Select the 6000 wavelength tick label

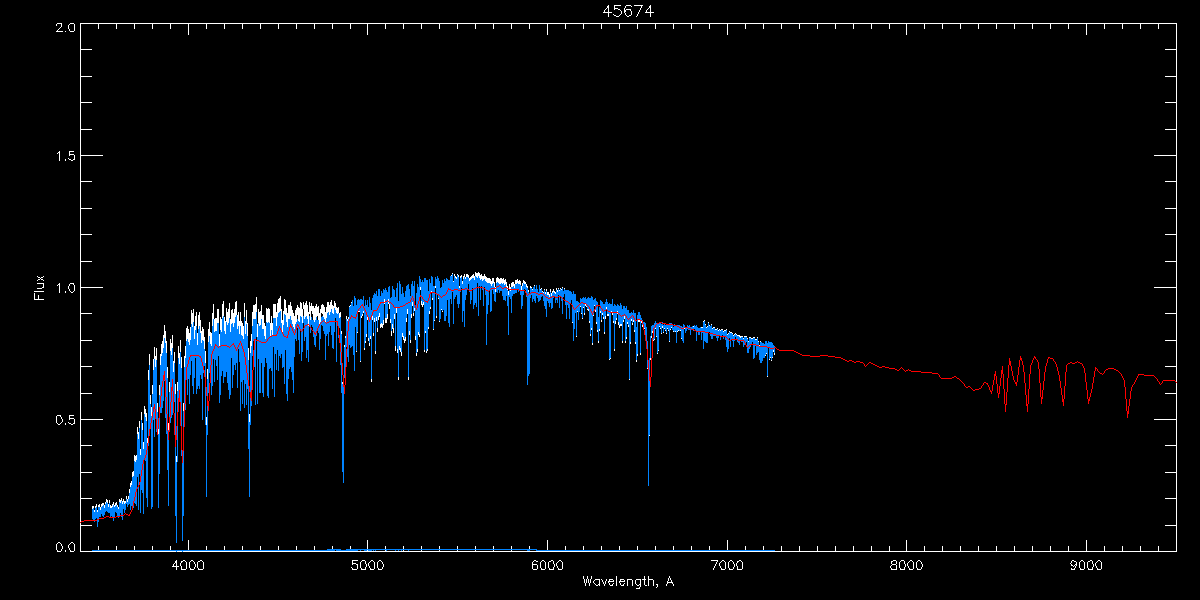coord(547,564)
